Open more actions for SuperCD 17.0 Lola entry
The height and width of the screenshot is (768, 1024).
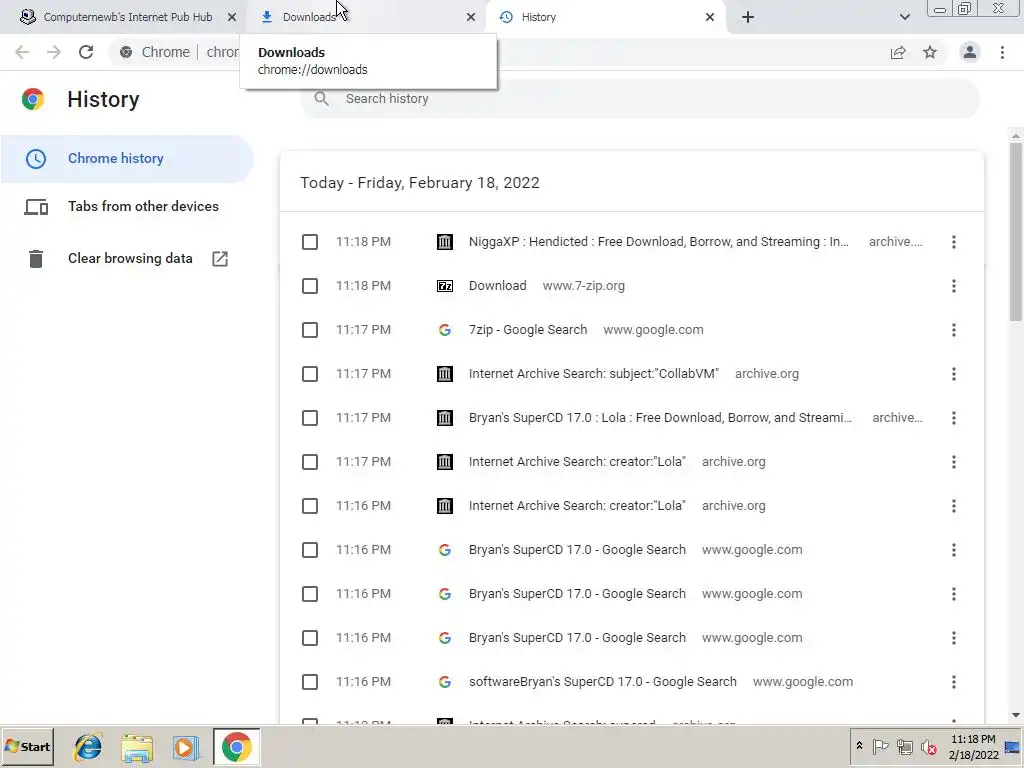point(953,418)
